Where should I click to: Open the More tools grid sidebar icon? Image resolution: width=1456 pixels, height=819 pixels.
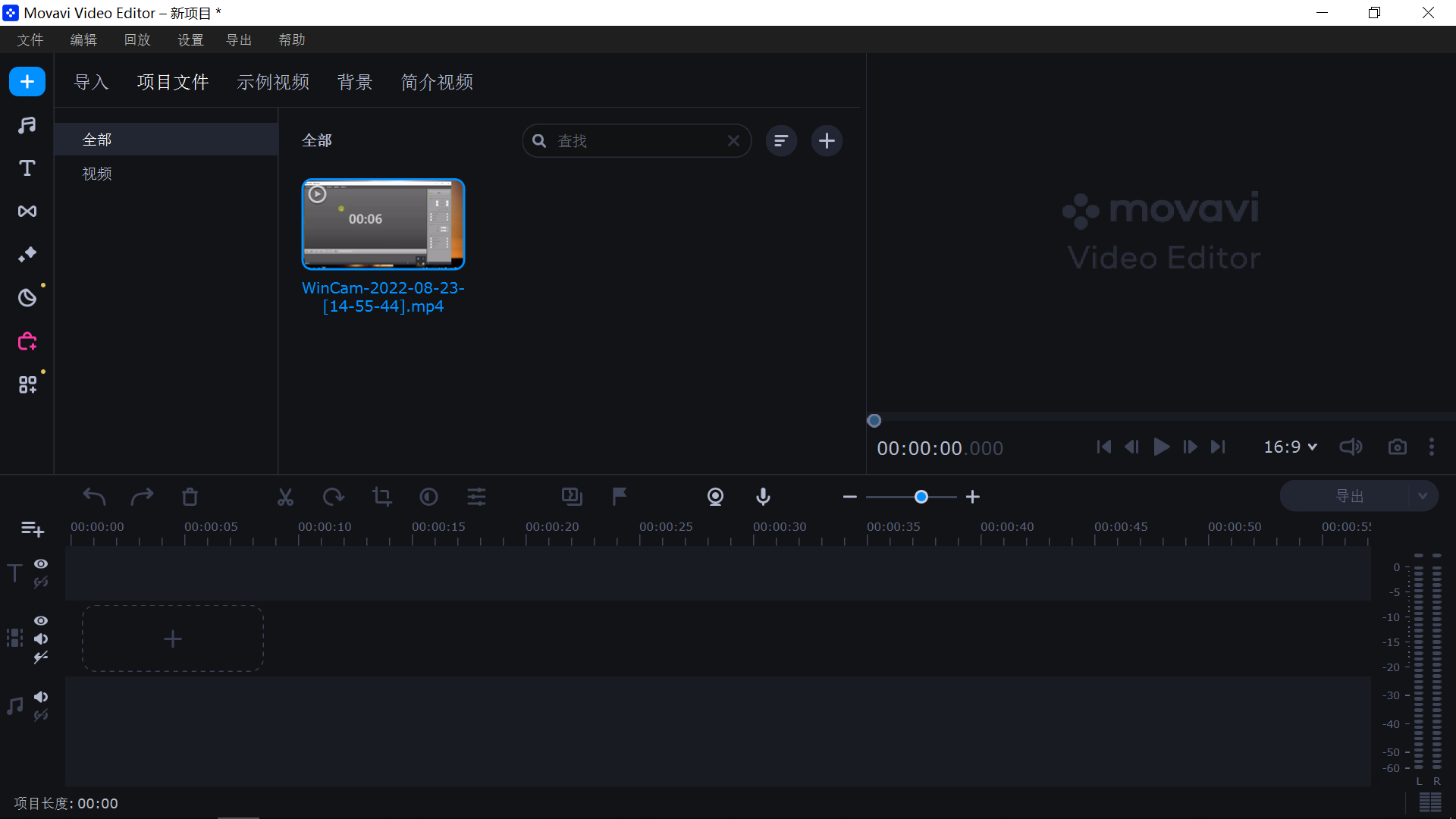click(x=27, y=384)
